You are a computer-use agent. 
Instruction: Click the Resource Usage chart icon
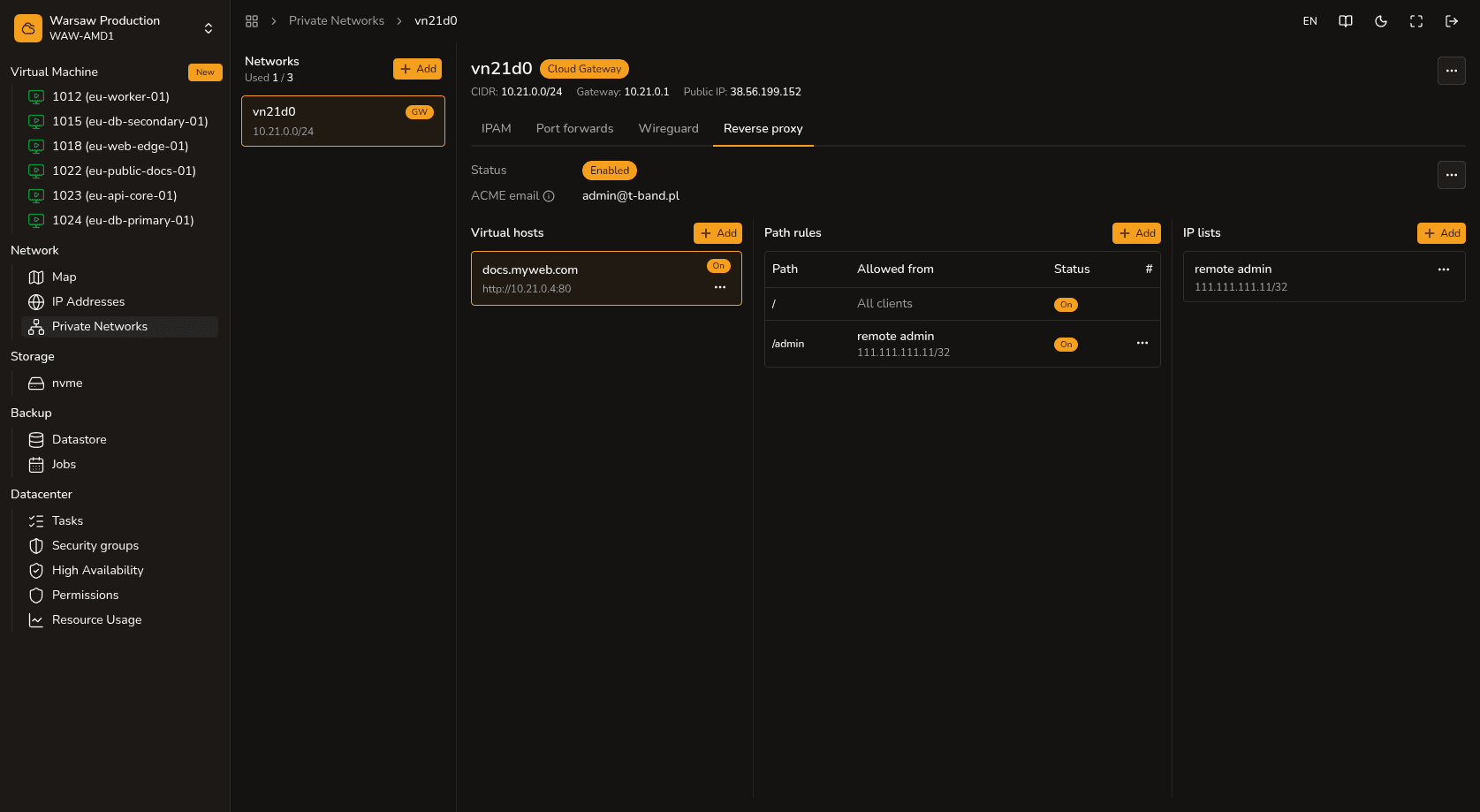(36, 620)
